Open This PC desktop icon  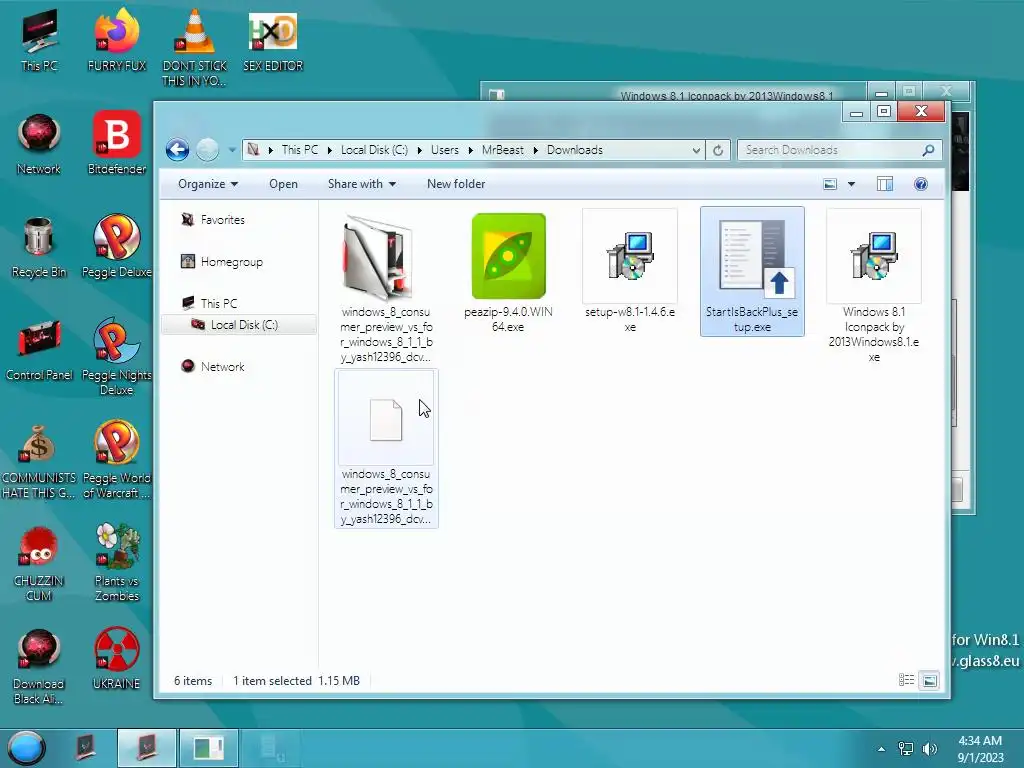coord(39,39)
